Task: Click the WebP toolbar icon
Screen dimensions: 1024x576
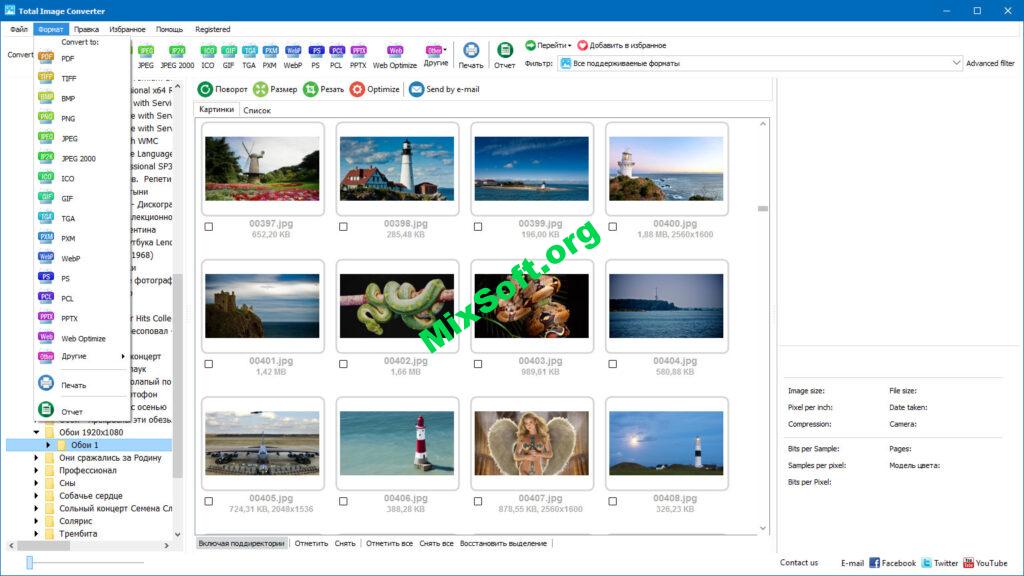Action: pyautogui.click(x=293, y=57)
